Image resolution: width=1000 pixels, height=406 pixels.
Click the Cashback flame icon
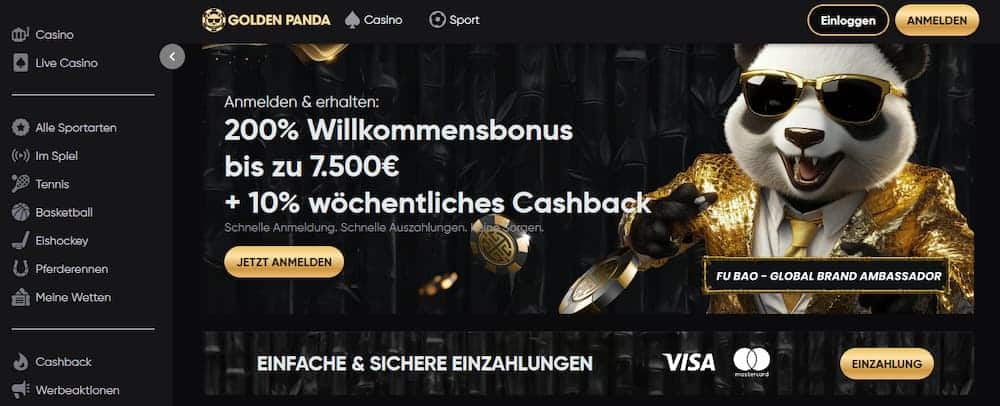tap(20, 361)
